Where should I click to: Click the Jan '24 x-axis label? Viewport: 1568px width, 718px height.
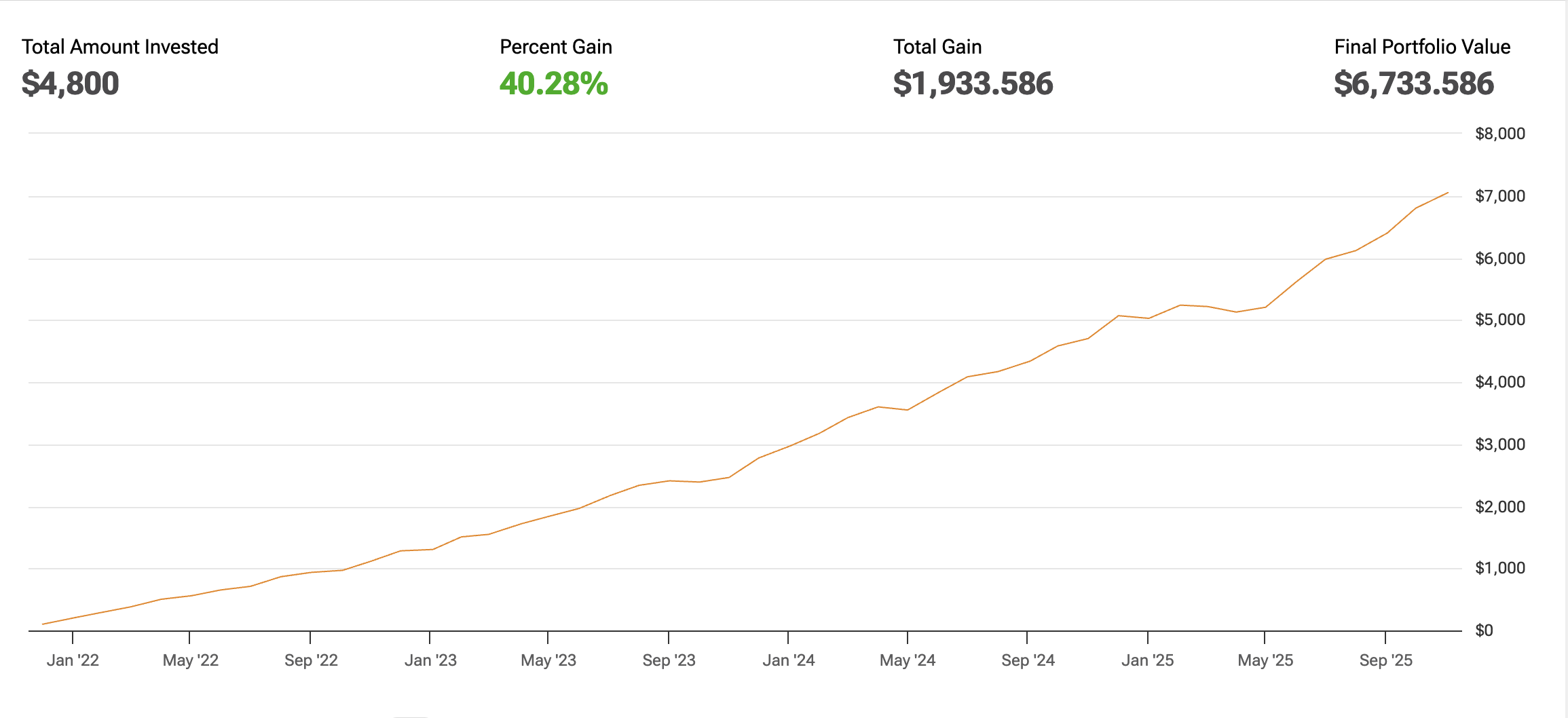[789, 660]
